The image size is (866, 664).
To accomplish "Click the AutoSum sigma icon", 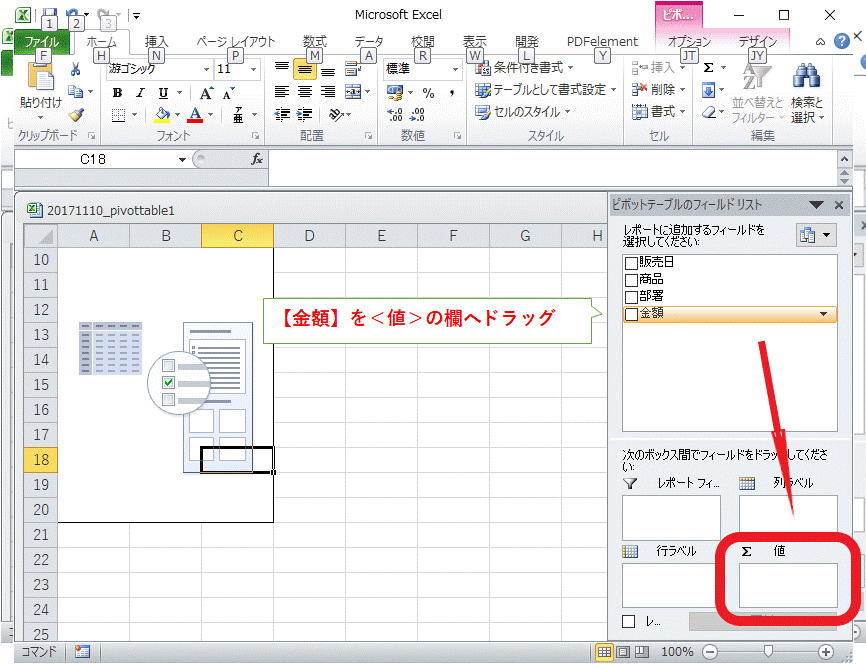I will click(x=709, y=68).
